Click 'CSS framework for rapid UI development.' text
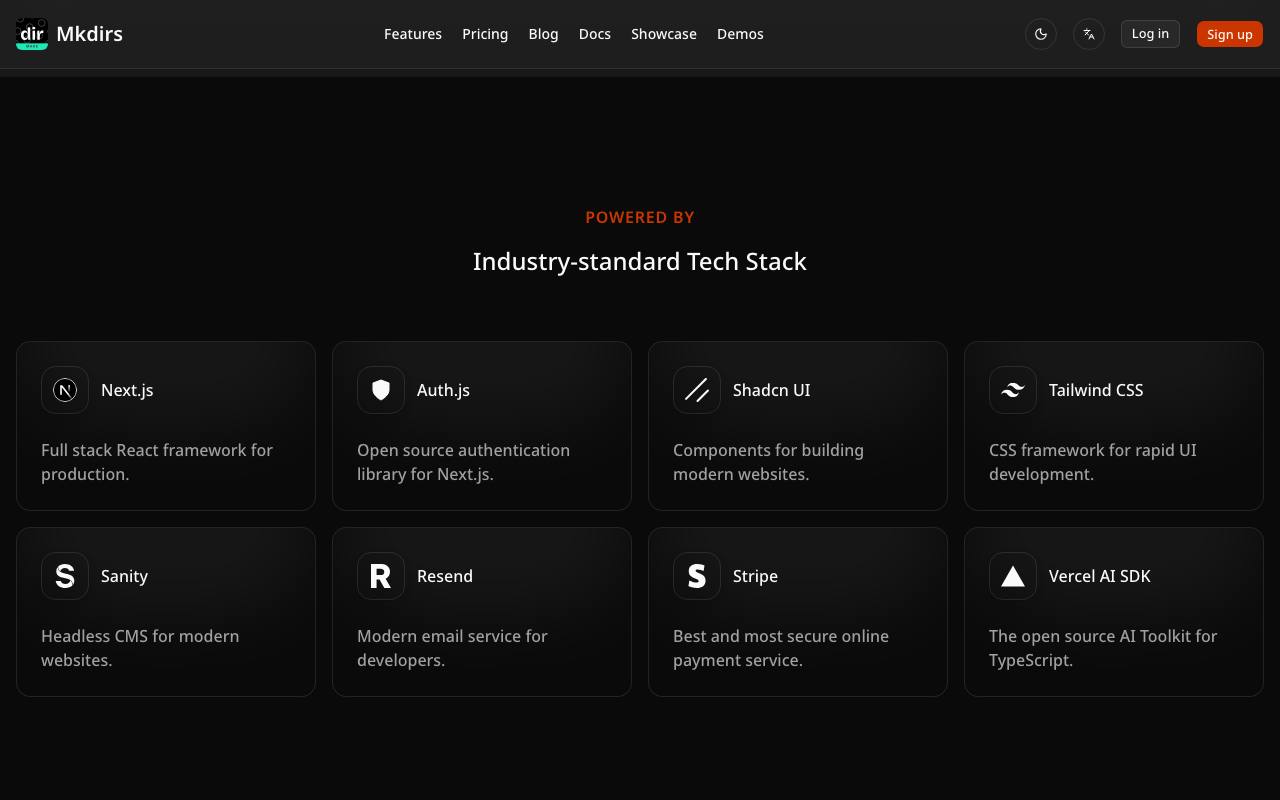 [1093, 462]
